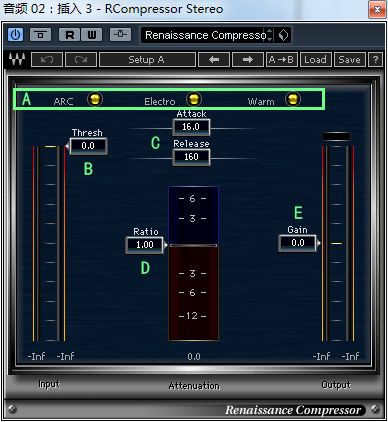Load previous preset with left arrow

214,60
